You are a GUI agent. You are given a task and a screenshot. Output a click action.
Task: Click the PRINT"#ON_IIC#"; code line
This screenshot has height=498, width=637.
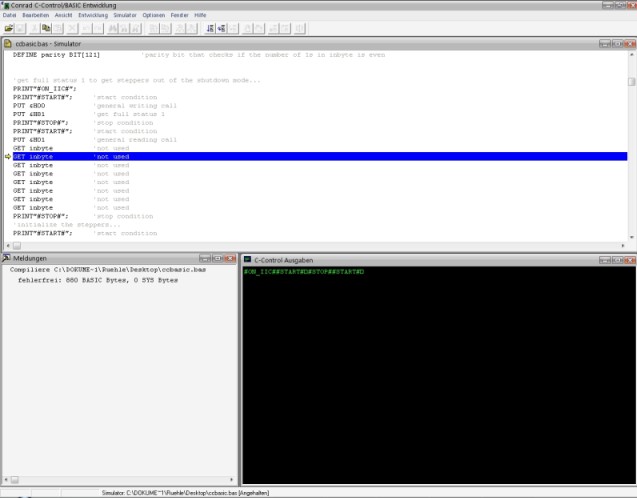coord(44,89)
